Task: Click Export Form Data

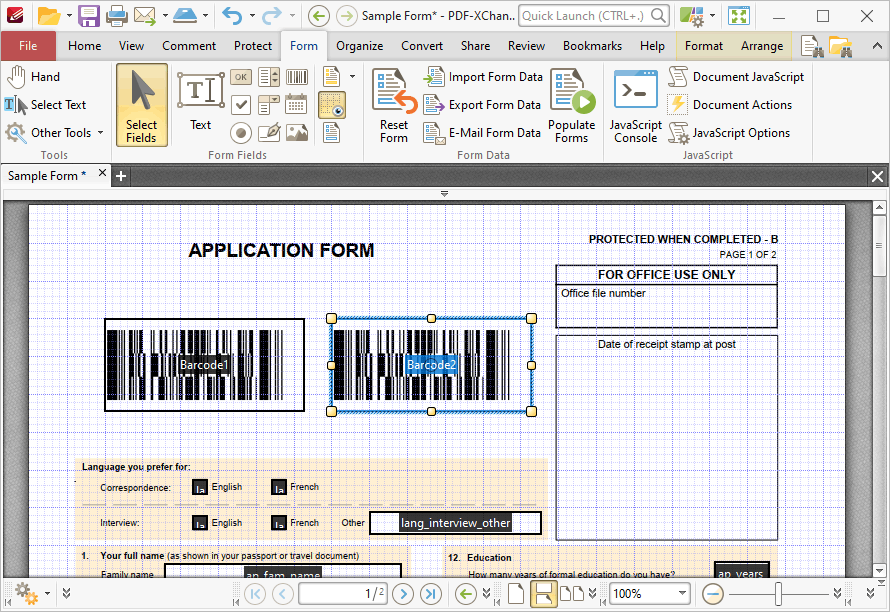Action: 482,105
